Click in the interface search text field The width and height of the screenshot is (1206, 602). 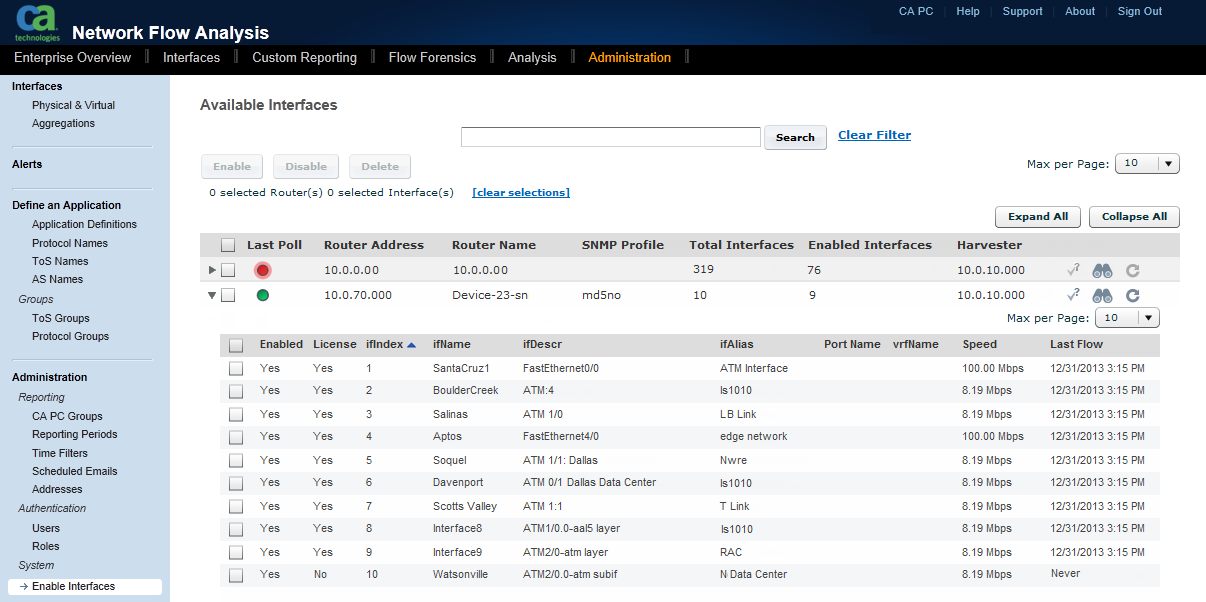pos(611,137)
